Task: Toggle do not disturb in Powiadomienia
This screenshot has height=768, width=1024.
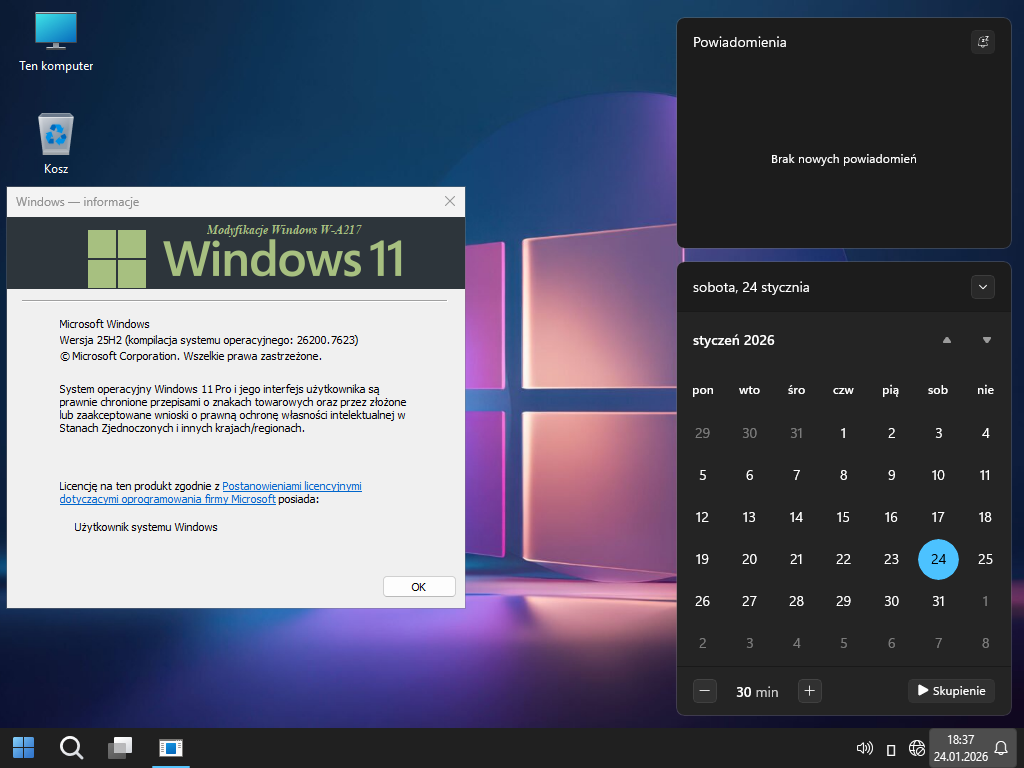Action: click(x=982, y=42)
